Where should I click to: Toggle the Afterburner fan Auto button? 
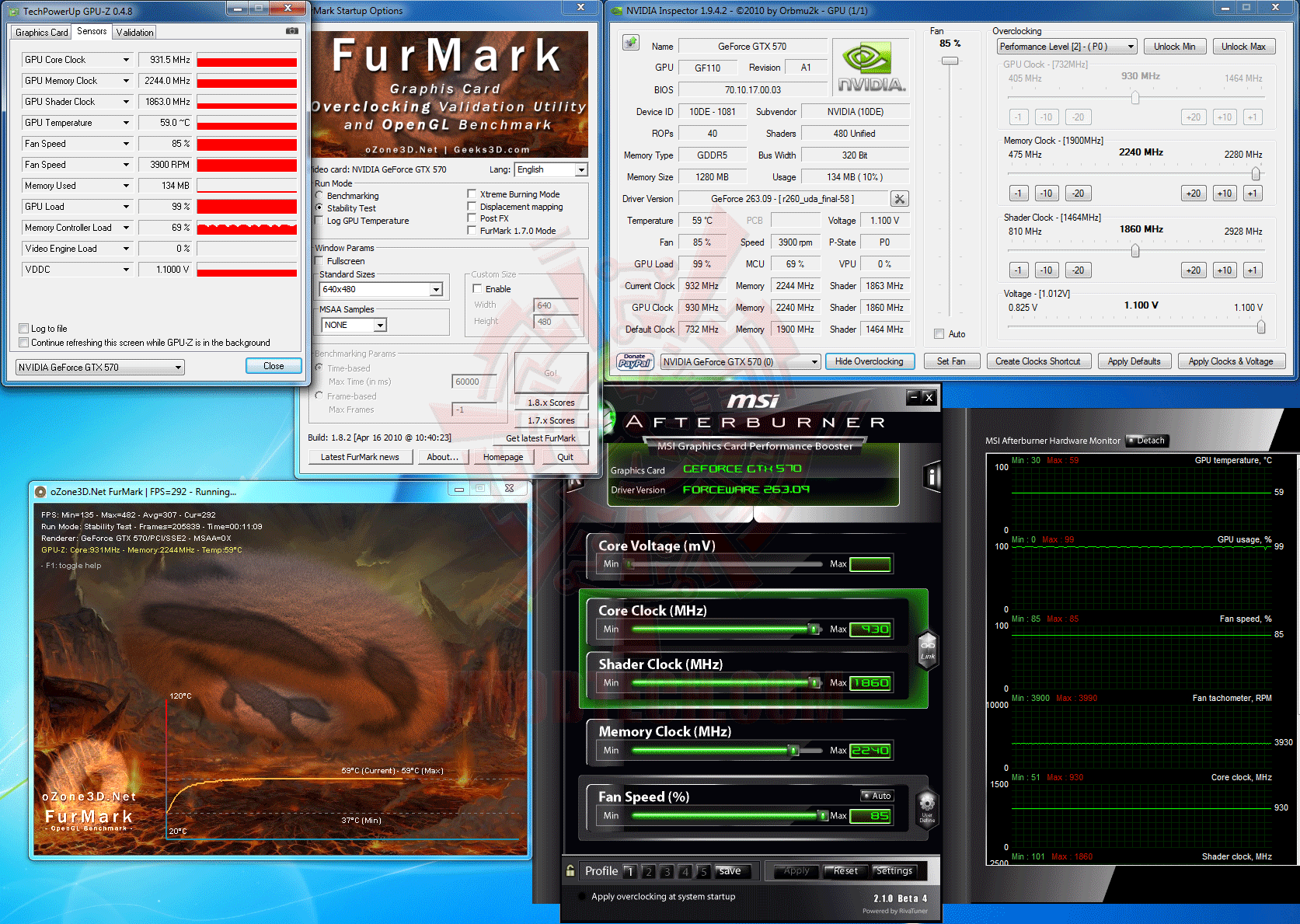point(877,796)
